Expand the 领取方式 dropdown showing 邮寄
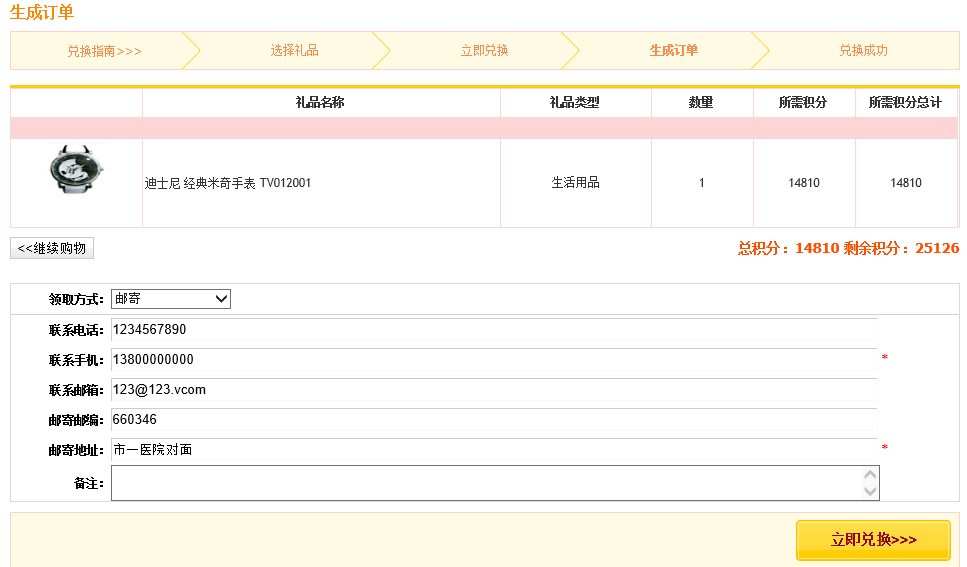 coord(171,299)
